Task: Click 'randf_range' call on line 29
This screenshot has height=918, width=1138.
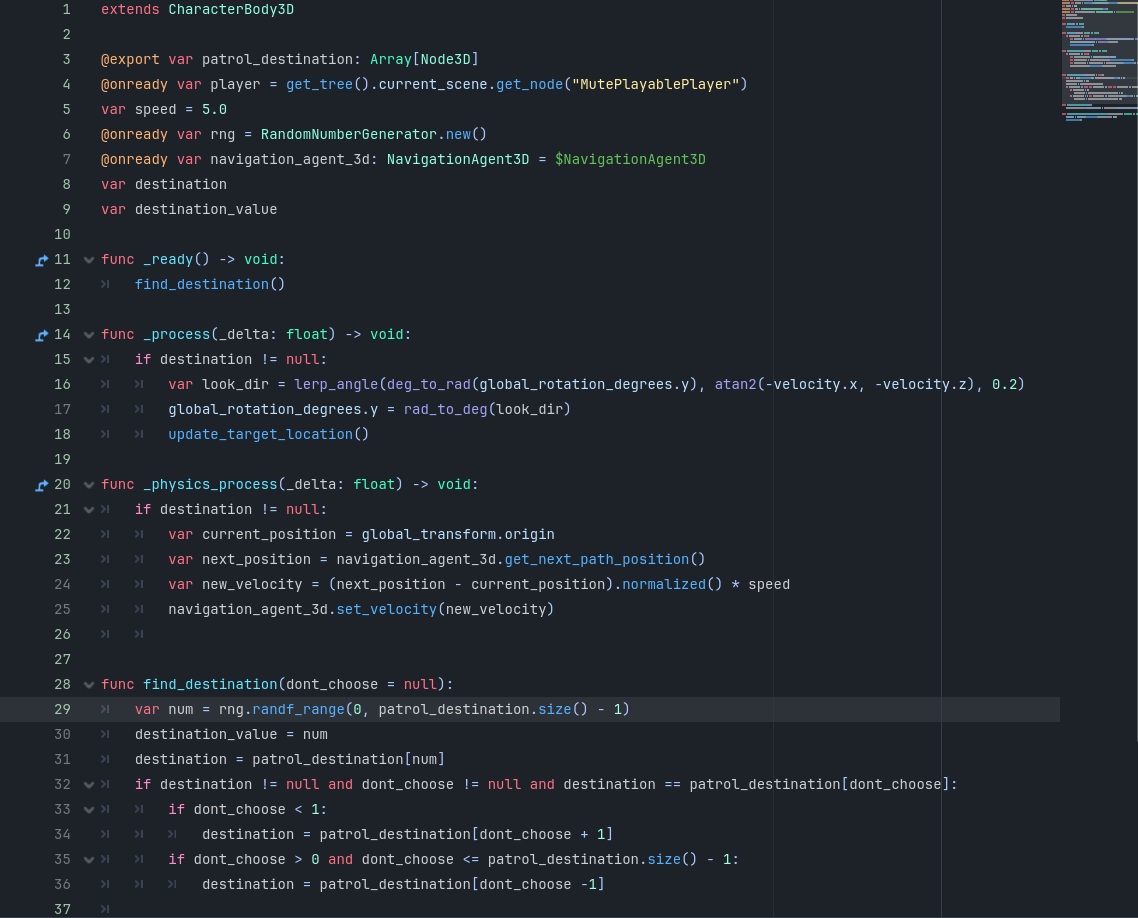Action: (298, 710)
